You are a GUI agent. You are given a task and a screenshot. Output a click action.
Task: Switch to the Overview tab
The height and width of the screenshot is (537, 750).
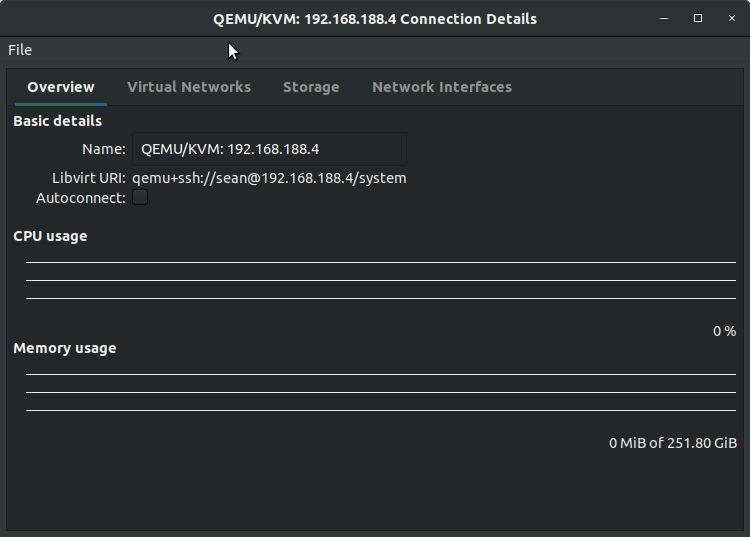tap(61, 87)
